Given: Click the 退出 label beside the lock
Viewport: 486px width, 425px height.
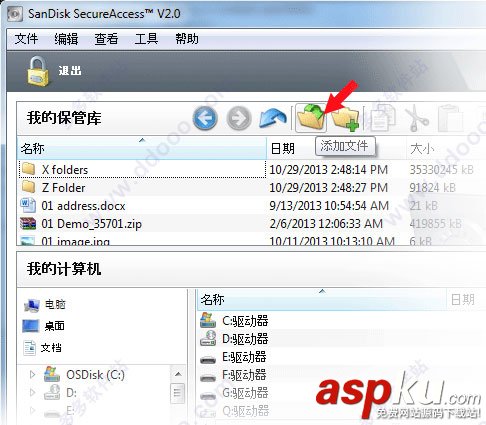Looking at the screenshot, I should pos(70,71).
